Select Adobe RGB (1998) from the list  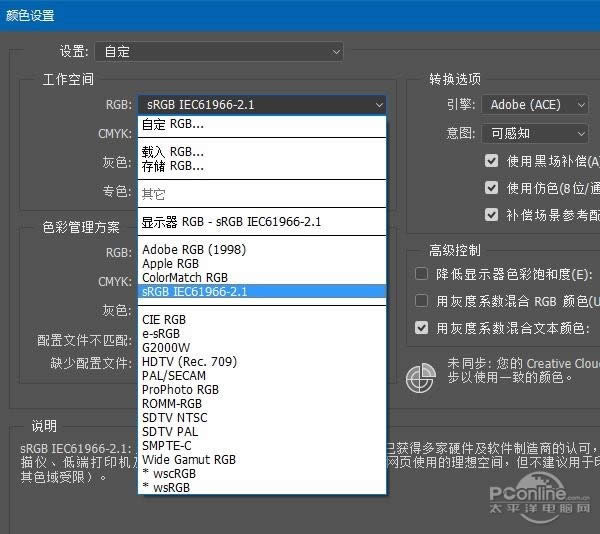[x=194, y=249]
